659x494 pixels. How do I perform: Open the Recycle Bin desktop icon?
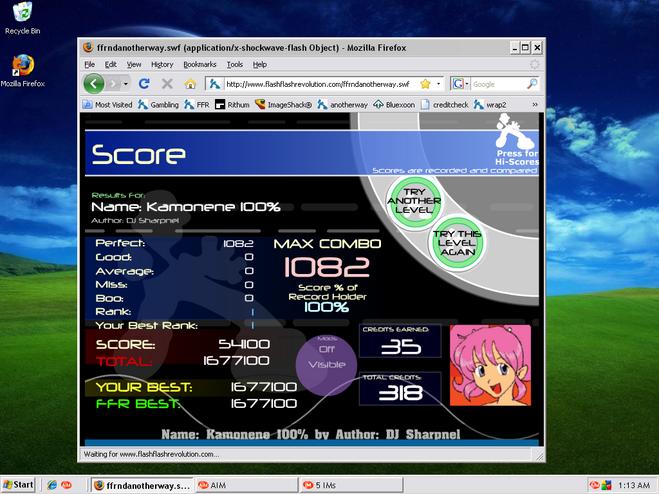pyautogui.click(x=22, y=18)
